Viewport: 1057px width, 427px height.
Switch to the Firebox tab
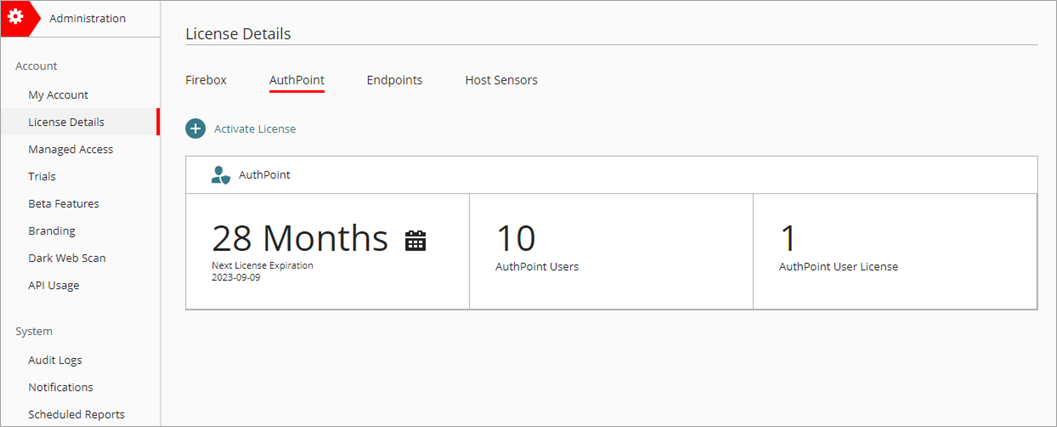[x=206, y=80]
